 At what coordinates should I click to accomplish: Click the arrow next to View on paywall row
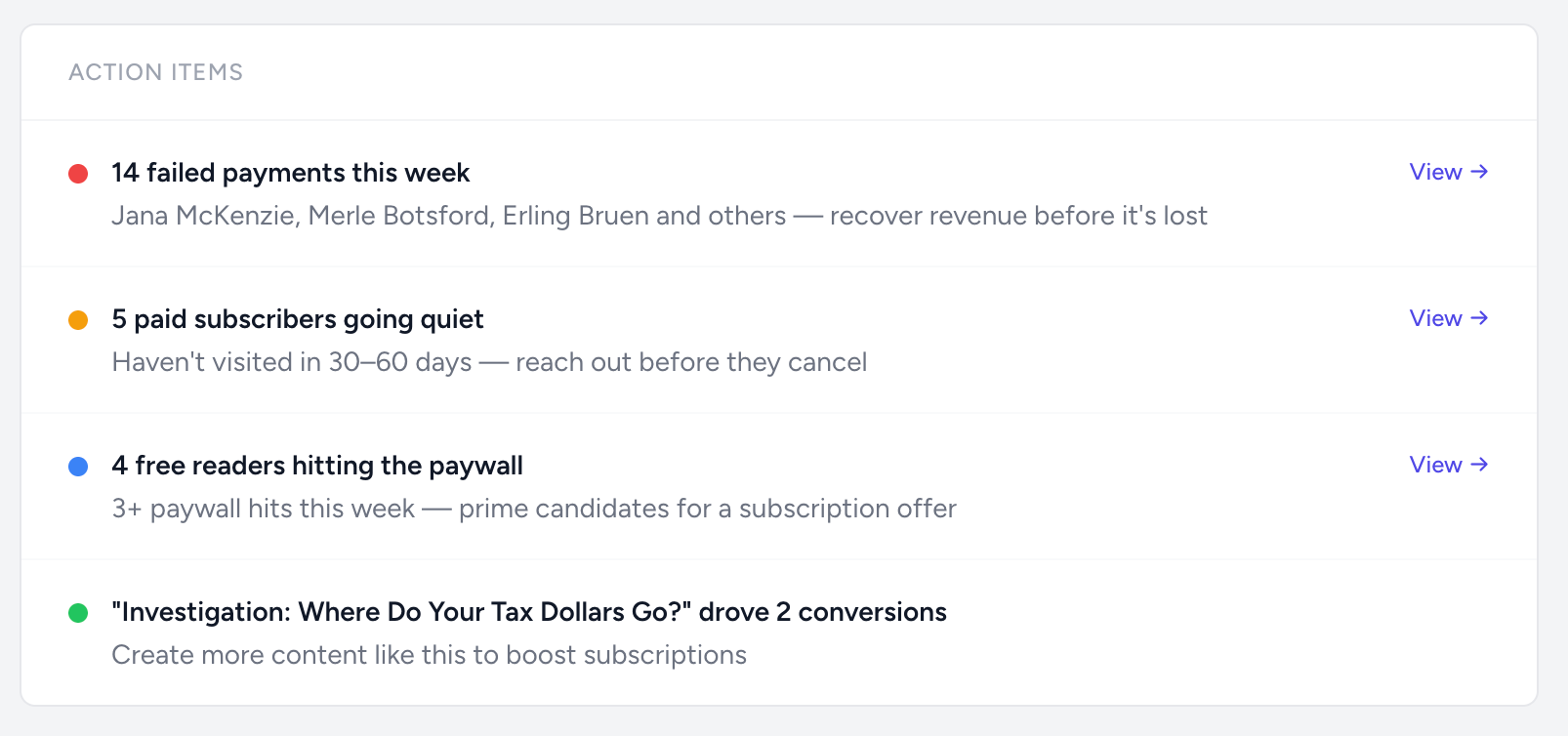1479,465
